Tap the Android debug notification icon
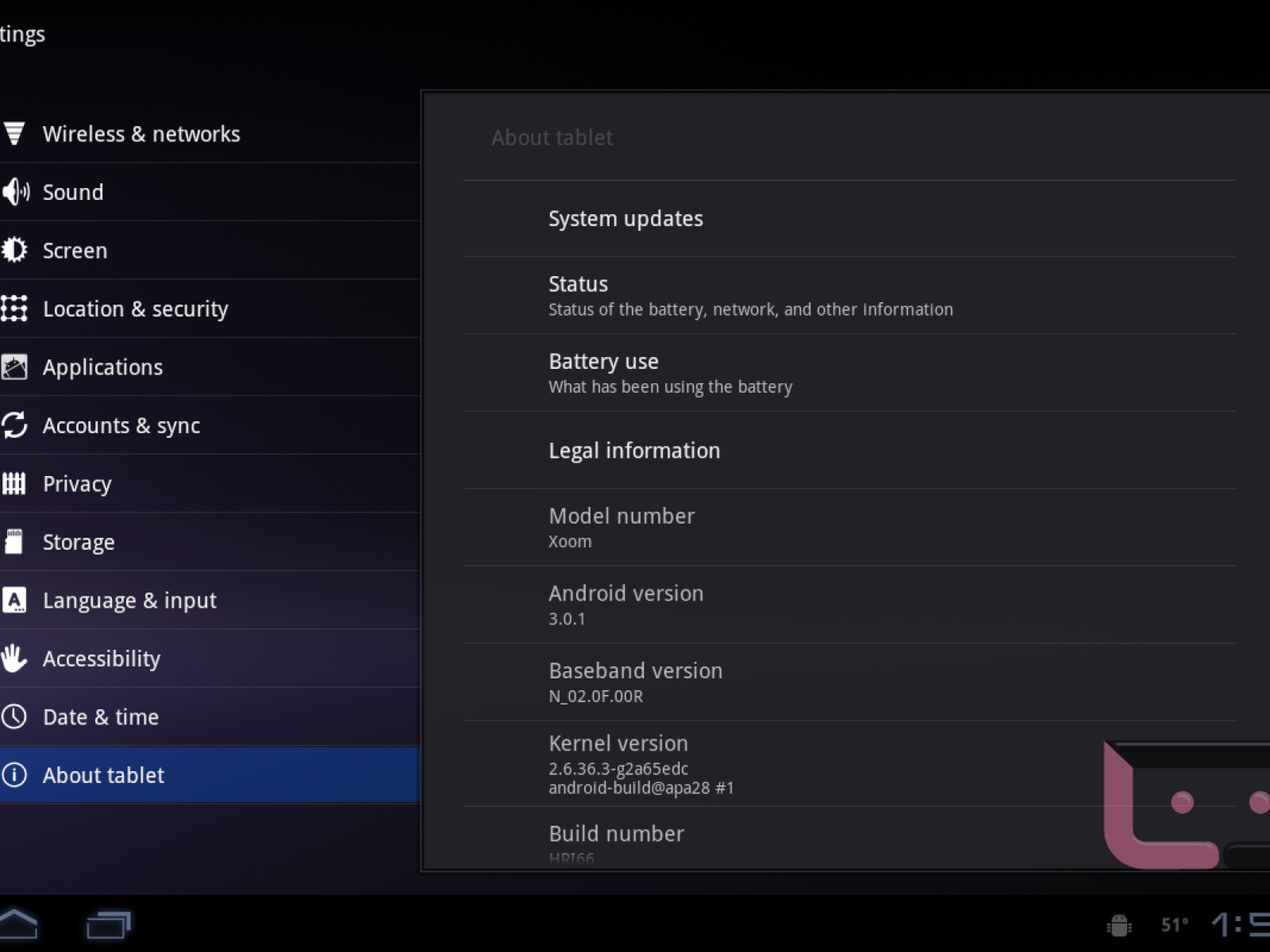Screen dimensions: 1270x952 pos(1119,924)
